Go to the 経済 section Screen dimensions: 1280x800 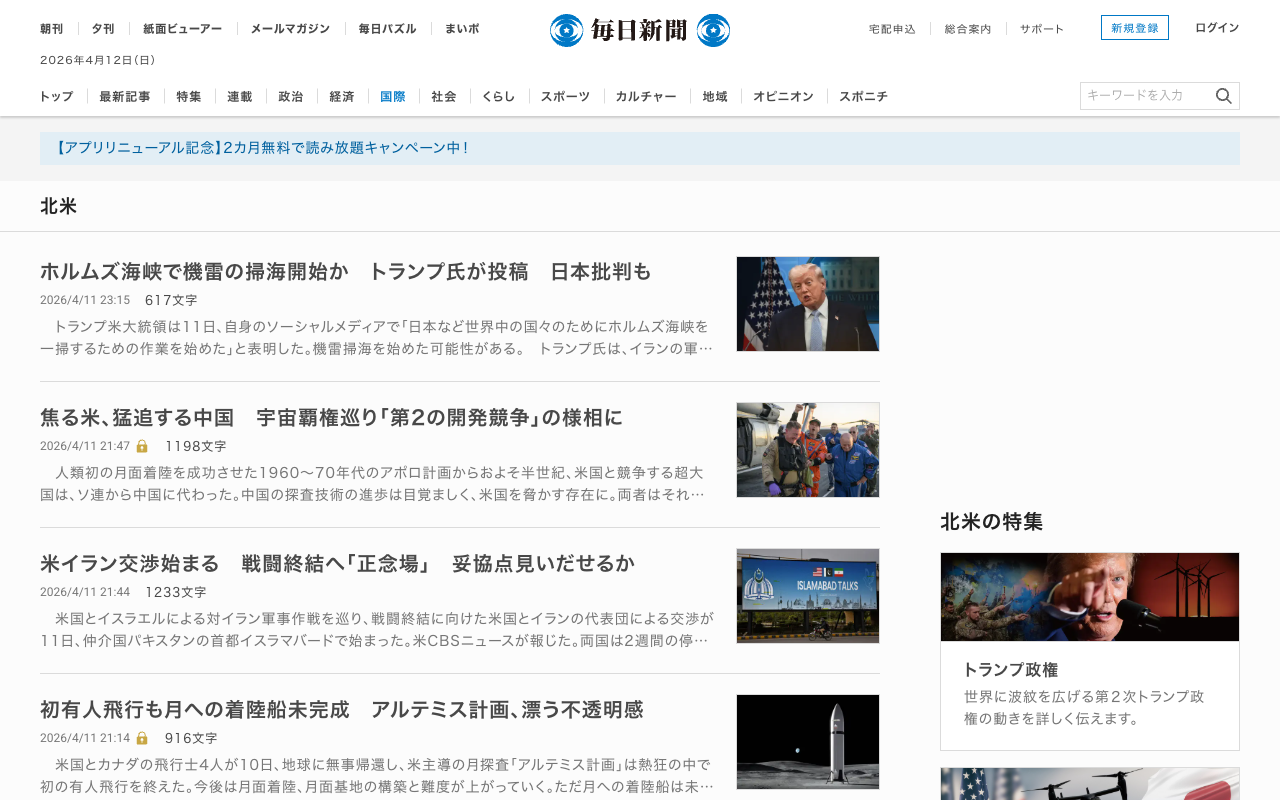point(342,97)
